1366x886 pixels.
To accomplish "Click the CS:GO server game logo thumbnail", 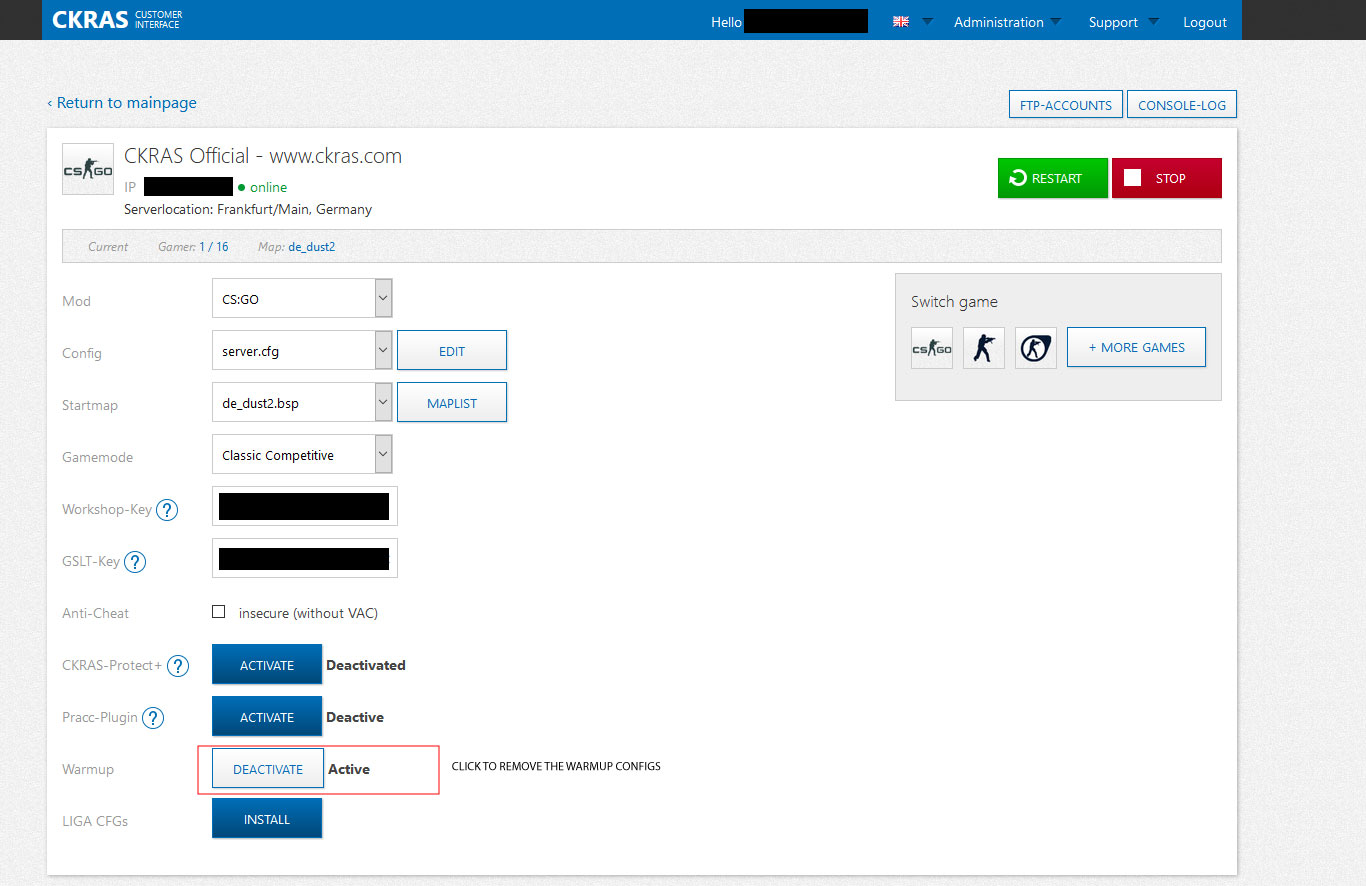I will tap(88, 169).
